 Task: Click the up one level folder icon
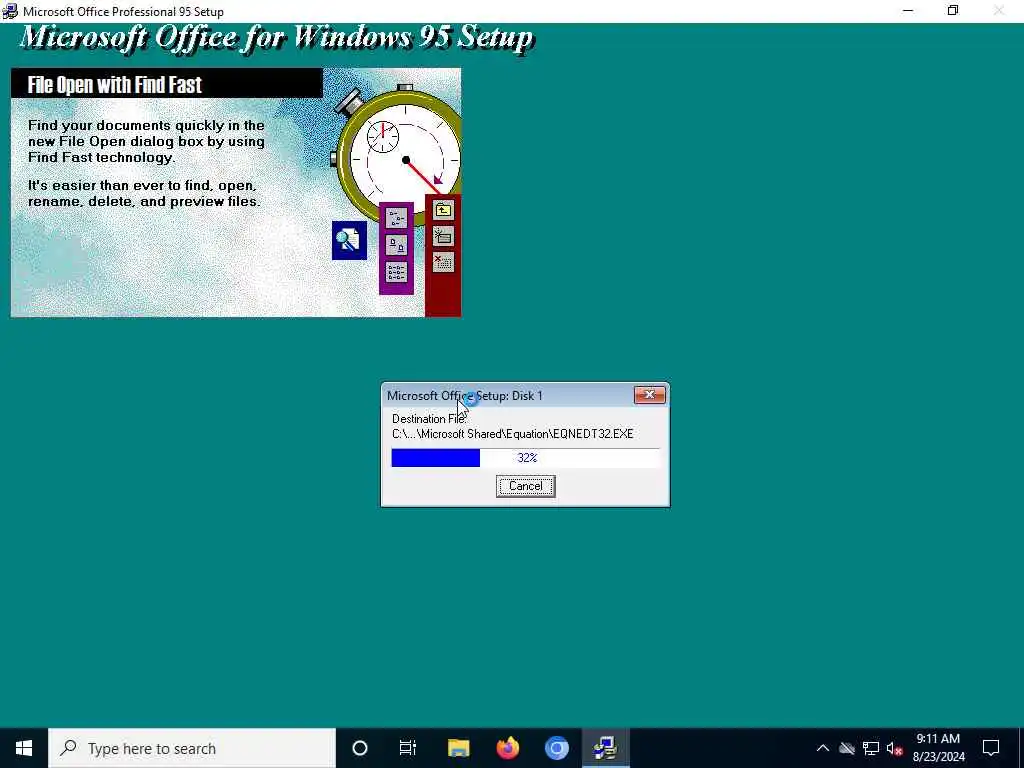point(443,210)
